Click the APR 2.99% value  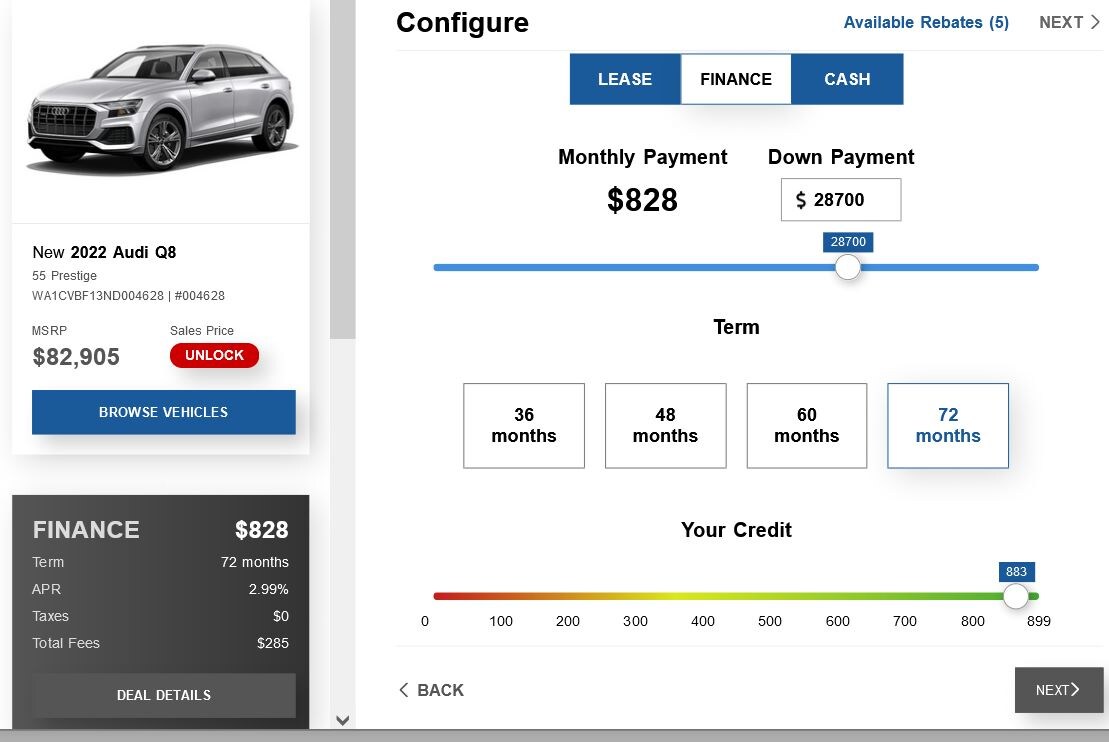[268, 589]
